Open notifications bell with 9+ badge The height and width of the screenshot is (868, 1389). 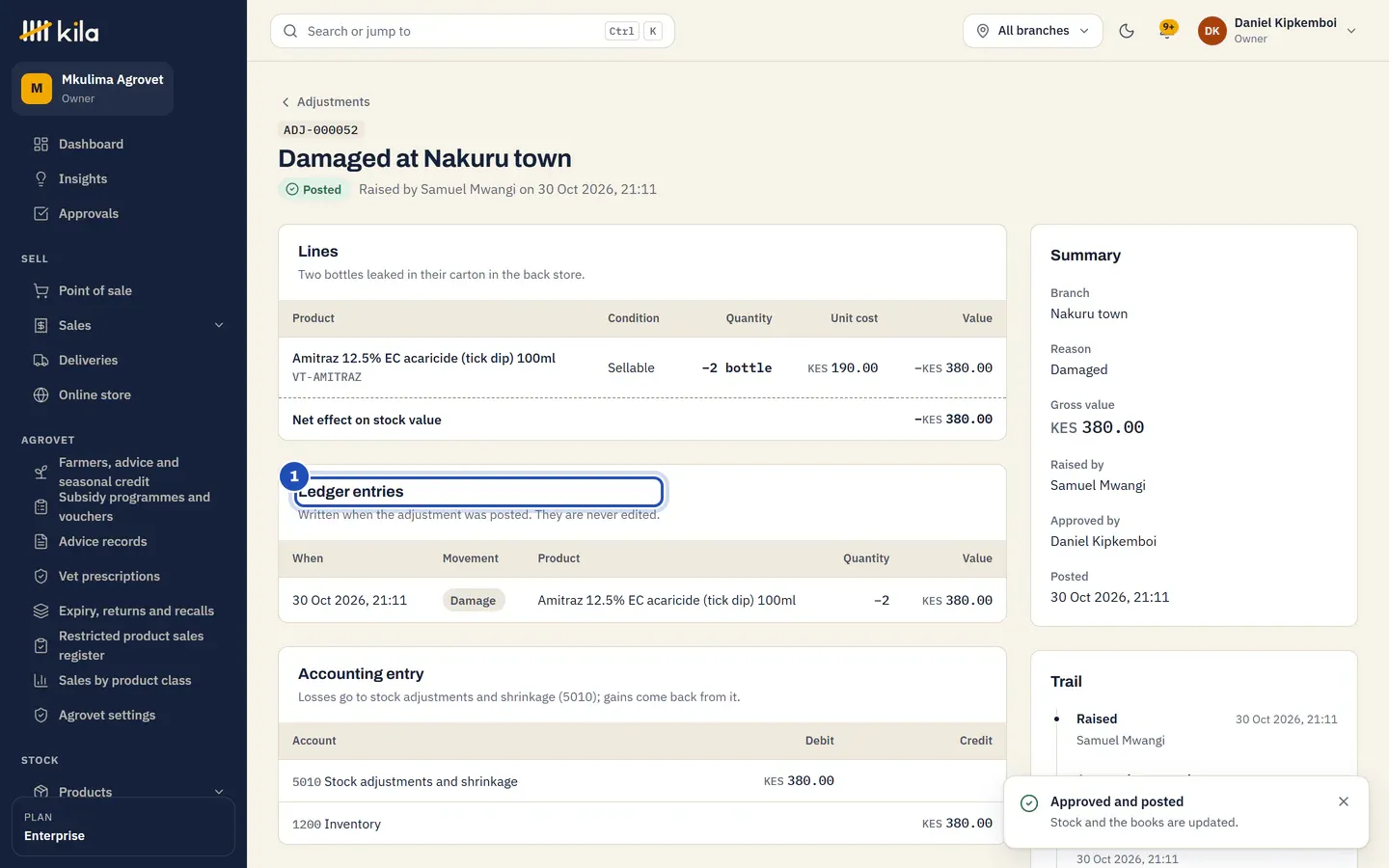[x=1168, y=30]
